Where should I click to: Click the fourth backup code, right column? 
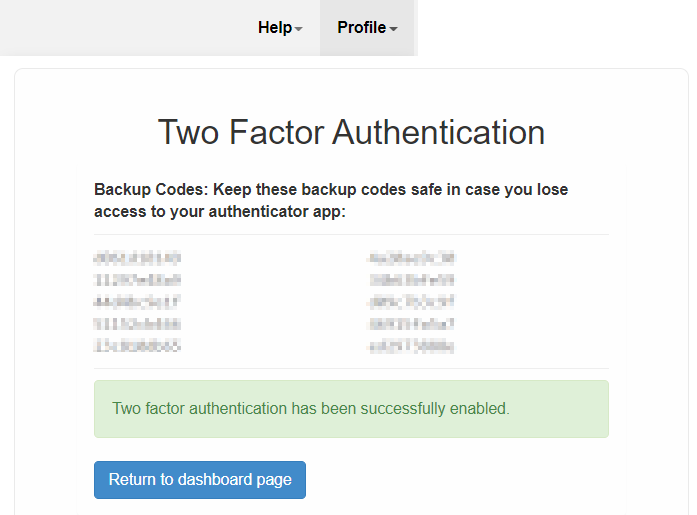click(x=412, y=323)
